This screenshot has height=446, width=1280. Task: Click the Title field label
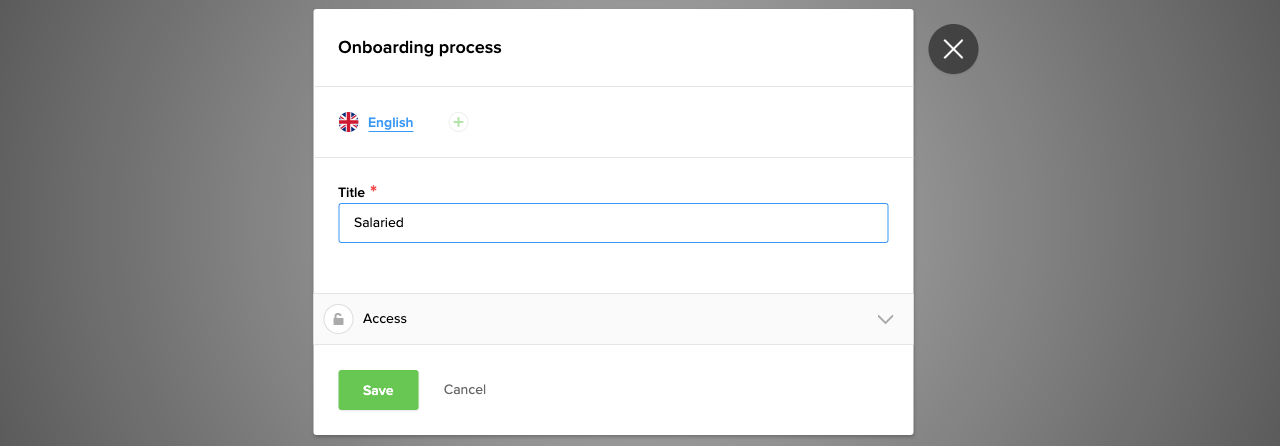351,192
